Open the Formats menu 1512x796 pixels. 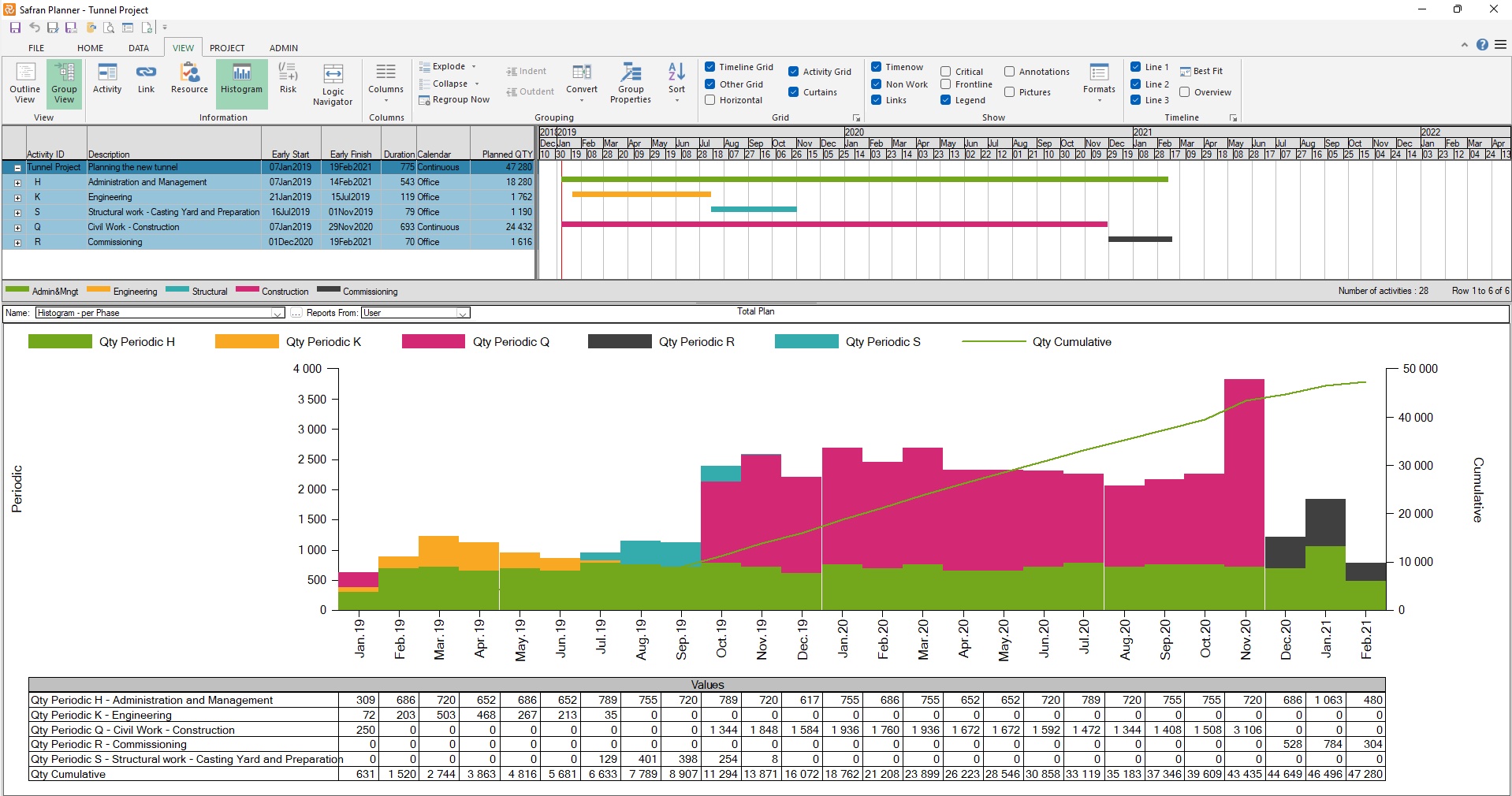pos(1099,82)
